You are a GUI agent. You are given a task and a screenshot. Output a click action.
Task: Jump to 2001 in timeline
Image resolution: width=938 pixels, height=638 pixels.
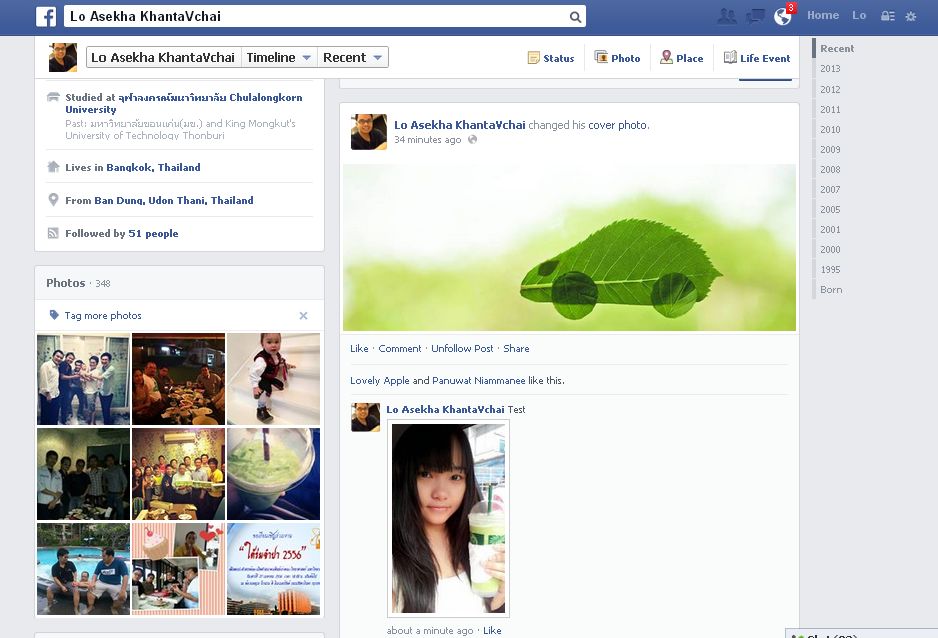pyautogui.click(x=830, y=230)
